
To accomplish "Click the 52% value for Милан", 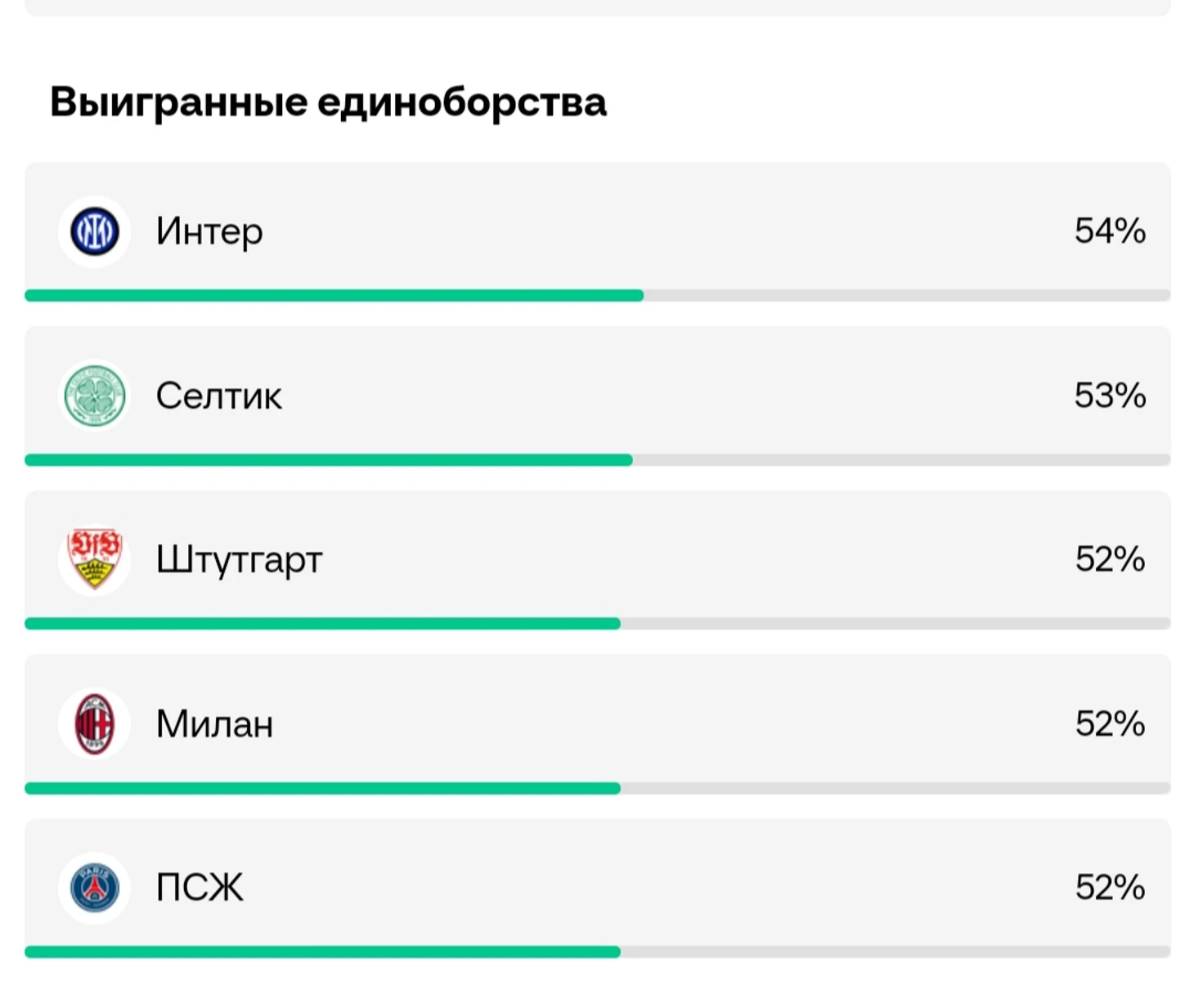I will (1110, 724).
